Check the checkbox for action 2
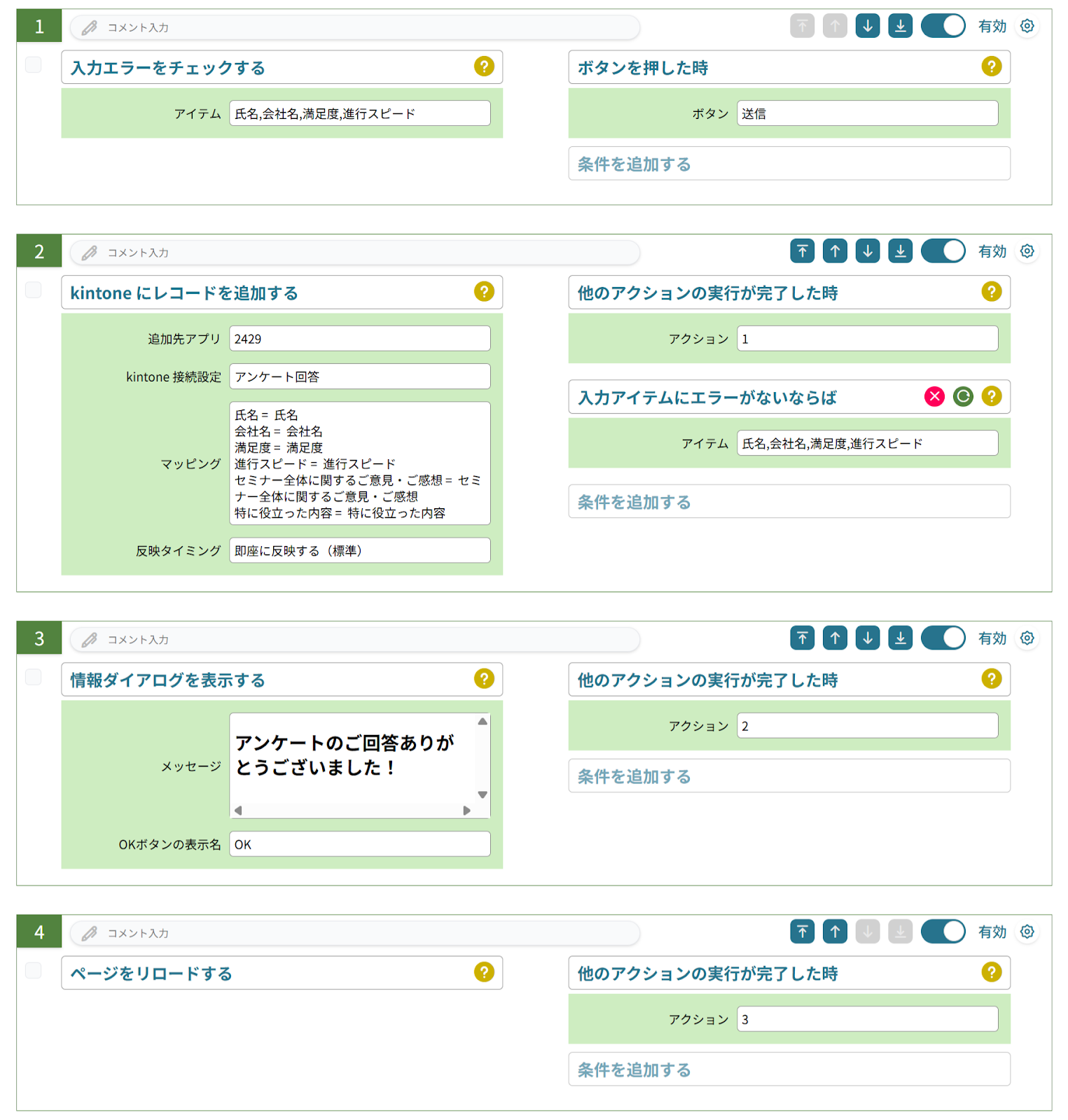Viewport: 1068px width, 1120px height. pos(33,290)
